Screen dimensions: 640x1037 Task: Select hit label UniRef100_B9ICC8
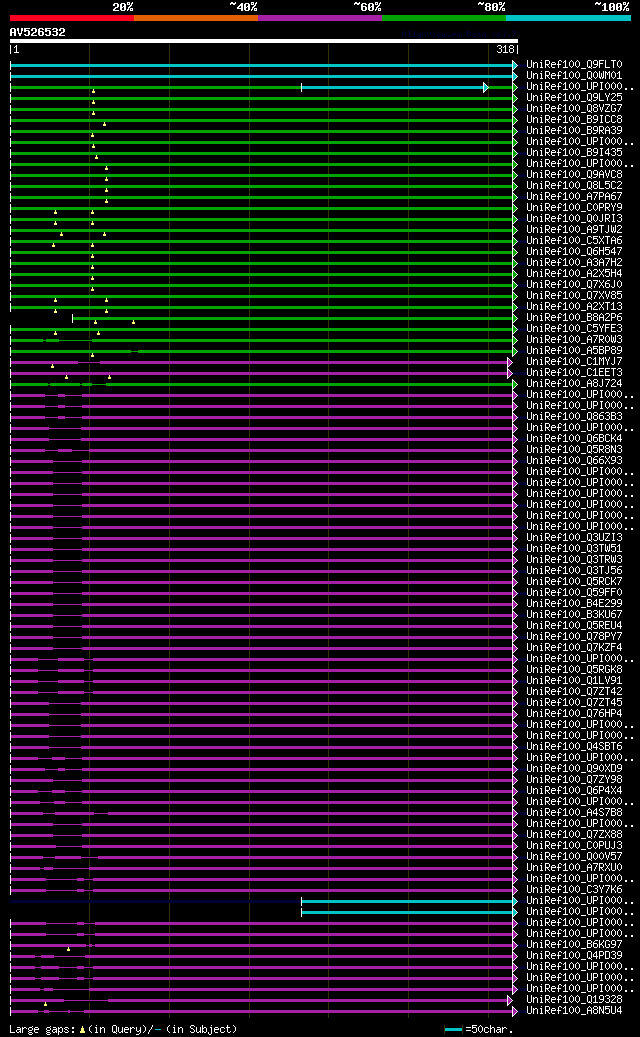click(x=574, y=120)
